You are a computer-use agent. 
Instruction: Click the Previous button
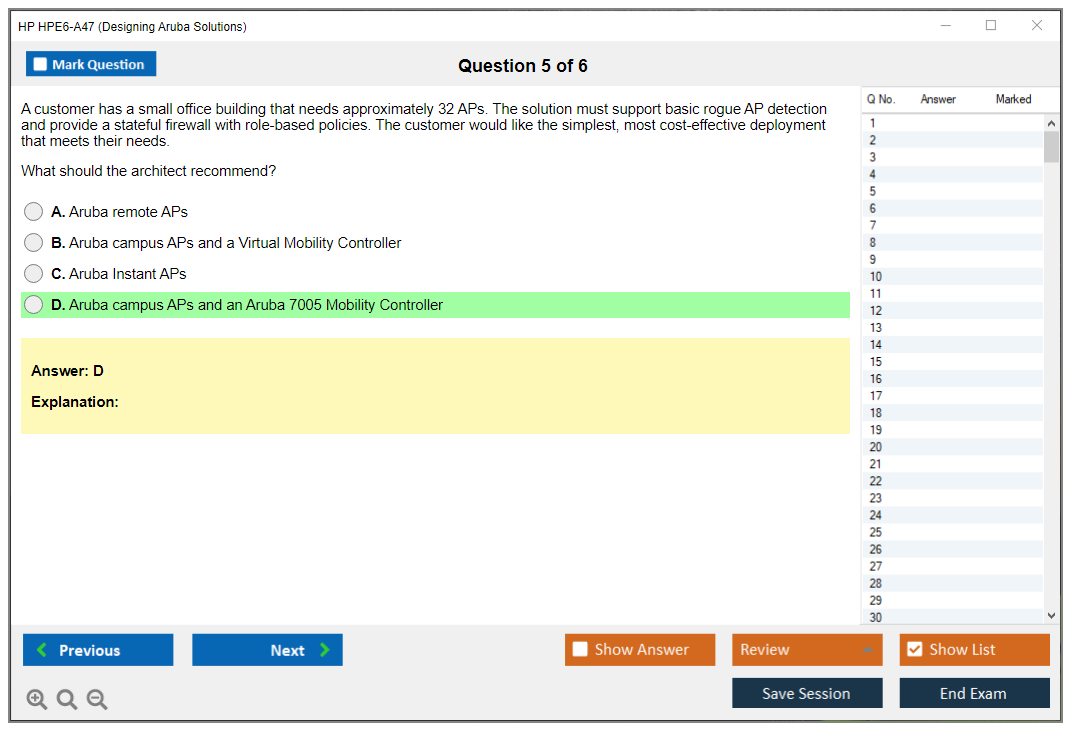pos(98,650)
